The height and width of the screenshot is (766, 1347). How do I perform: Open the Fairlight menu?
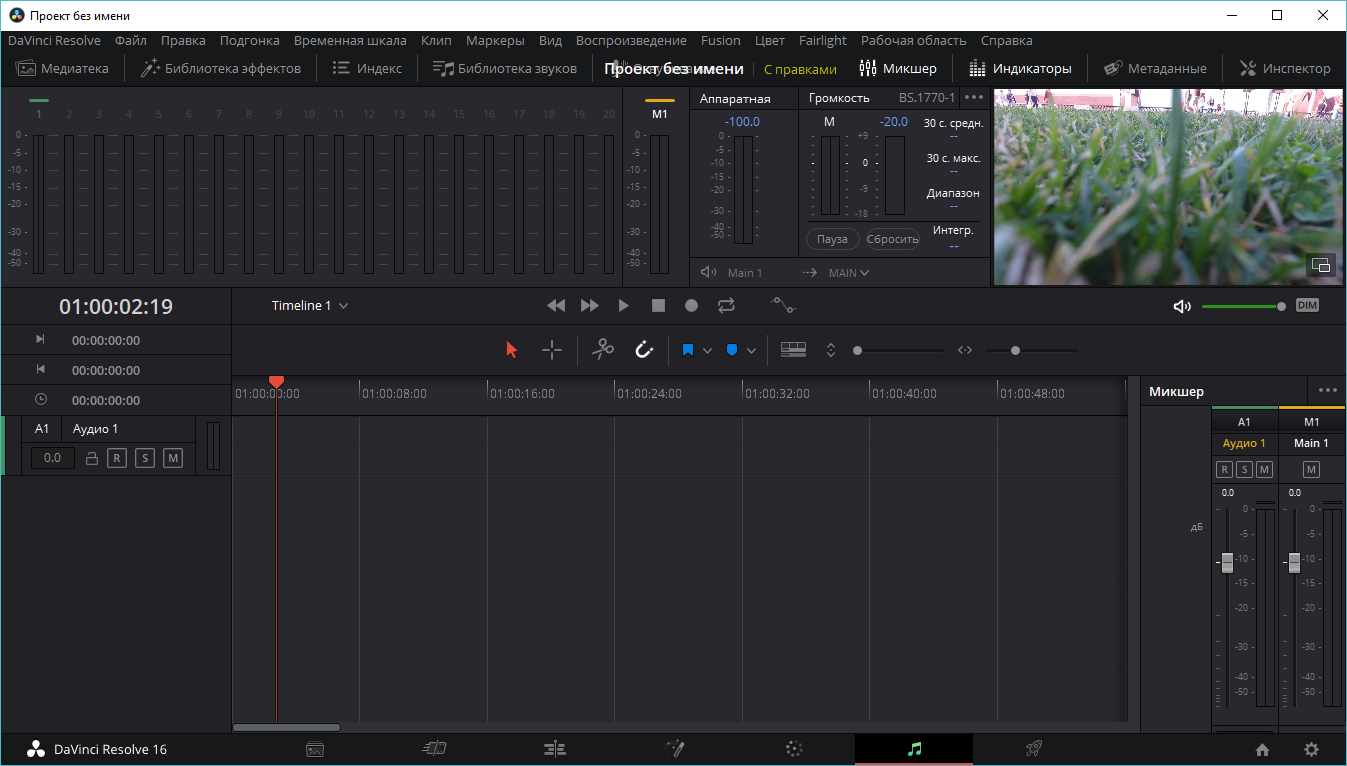(823, 41)
